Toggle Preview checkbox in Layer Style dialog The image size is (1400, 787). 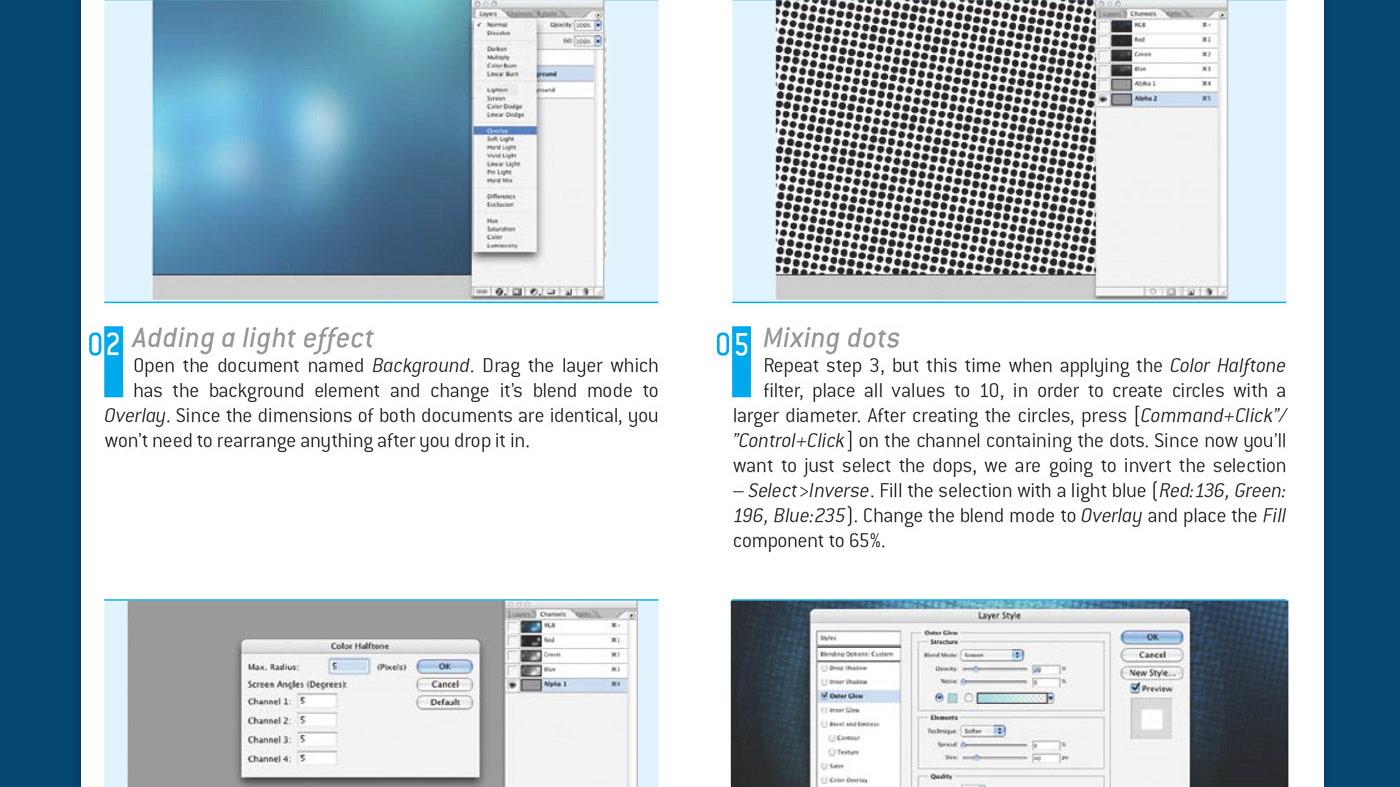click(1135, 687)
